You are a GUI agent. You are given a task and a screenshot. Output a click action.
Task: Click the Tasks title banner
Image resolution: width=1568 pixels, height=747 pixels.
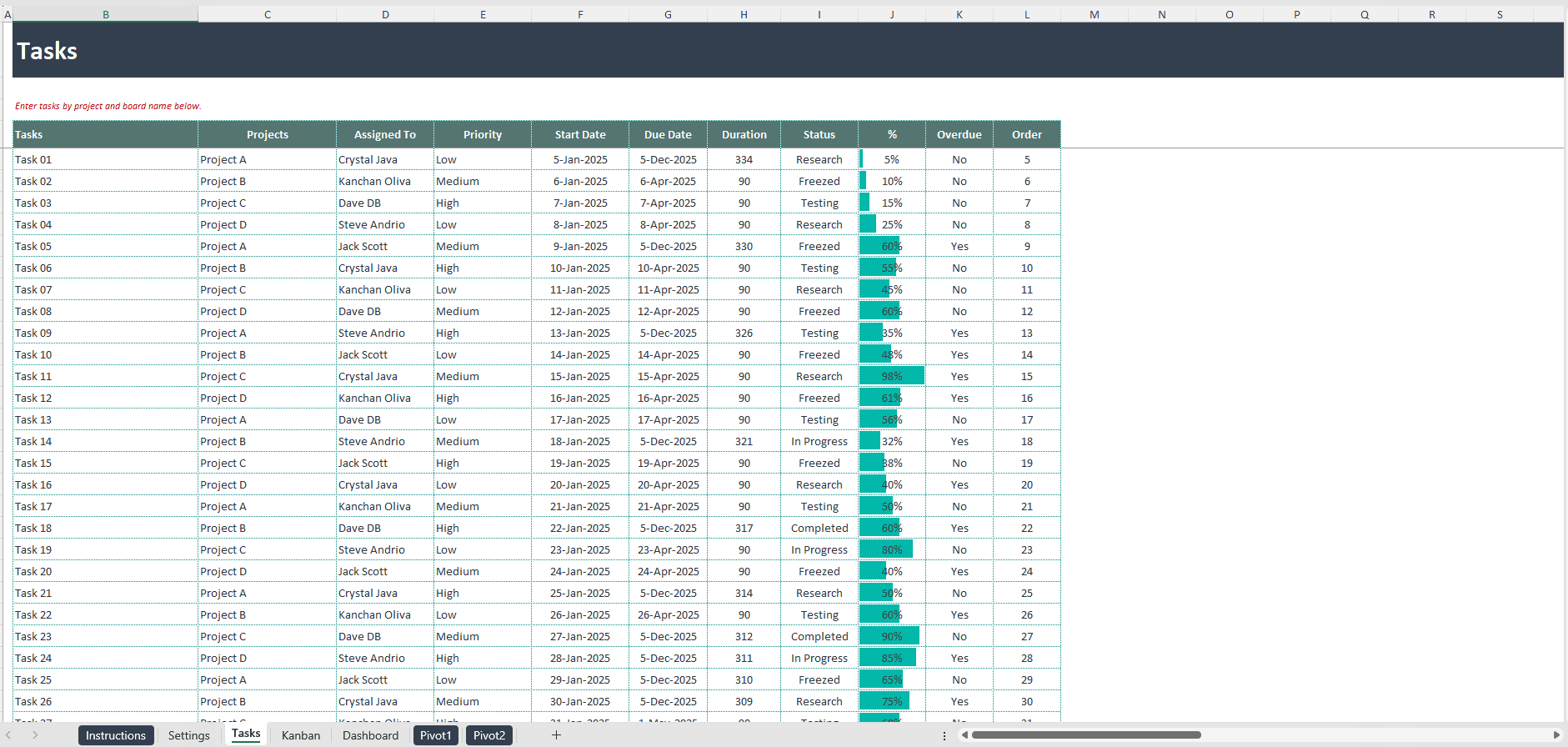(788, 50)
